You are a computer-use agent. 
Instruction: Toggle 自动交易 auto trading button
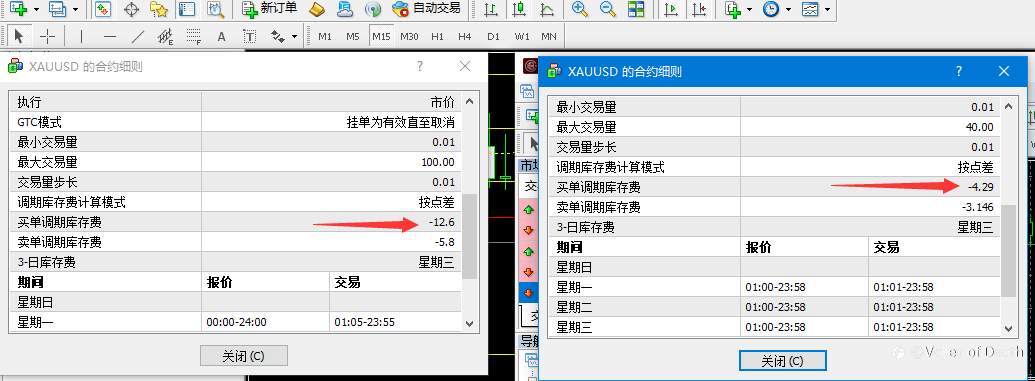[426, 9]
